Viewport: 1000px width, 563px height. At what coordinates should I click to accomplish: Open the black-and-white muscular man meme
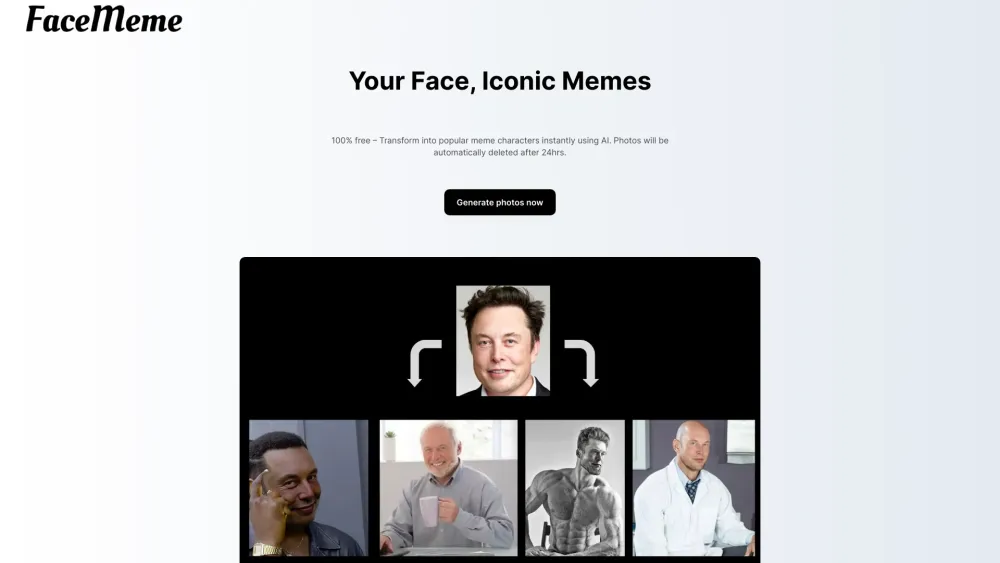(x=575, y=488)
